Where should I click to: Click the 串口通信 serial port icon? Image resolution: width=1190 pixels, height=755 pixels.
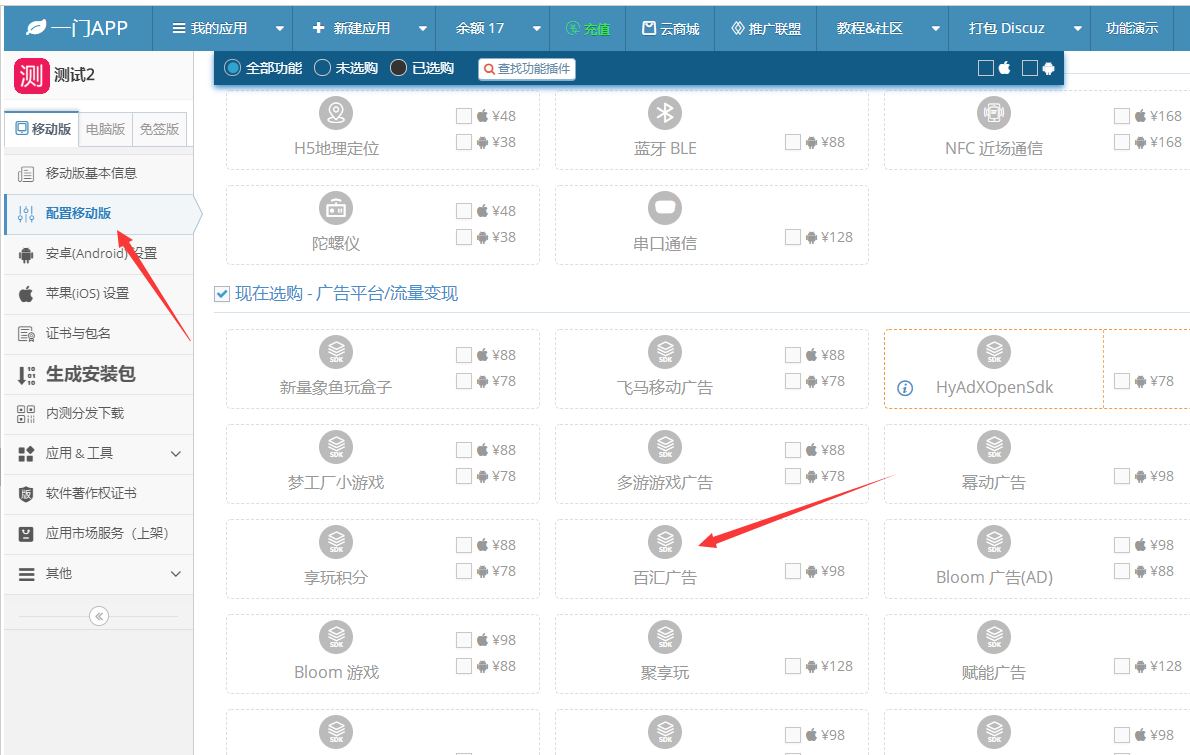click(665, 208)
